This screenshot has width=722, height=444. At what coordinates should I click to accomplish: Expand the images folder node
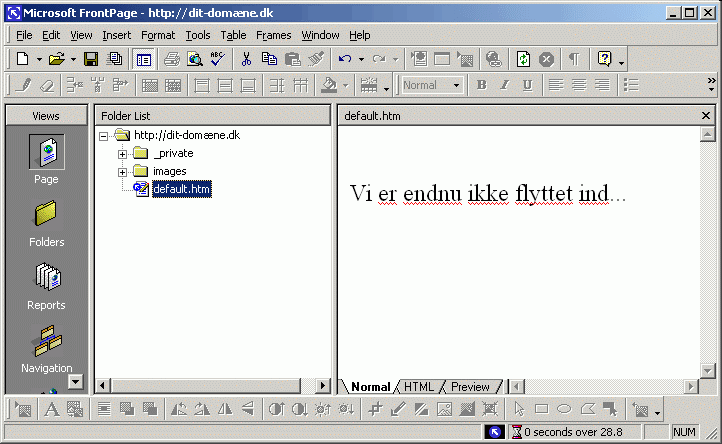[123, 171]
